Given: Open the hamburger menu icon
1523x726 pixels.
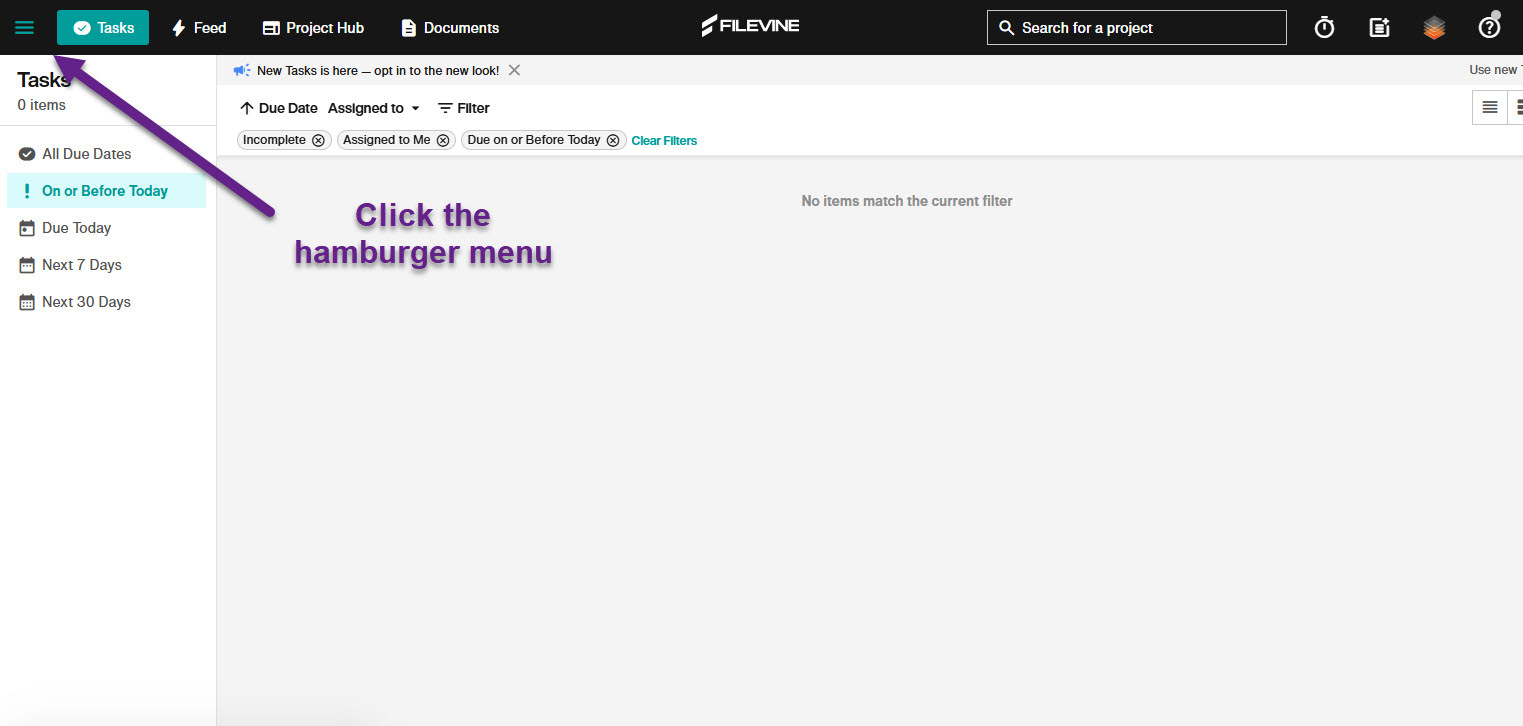Looking at the screenshot, I should (25, 28).
